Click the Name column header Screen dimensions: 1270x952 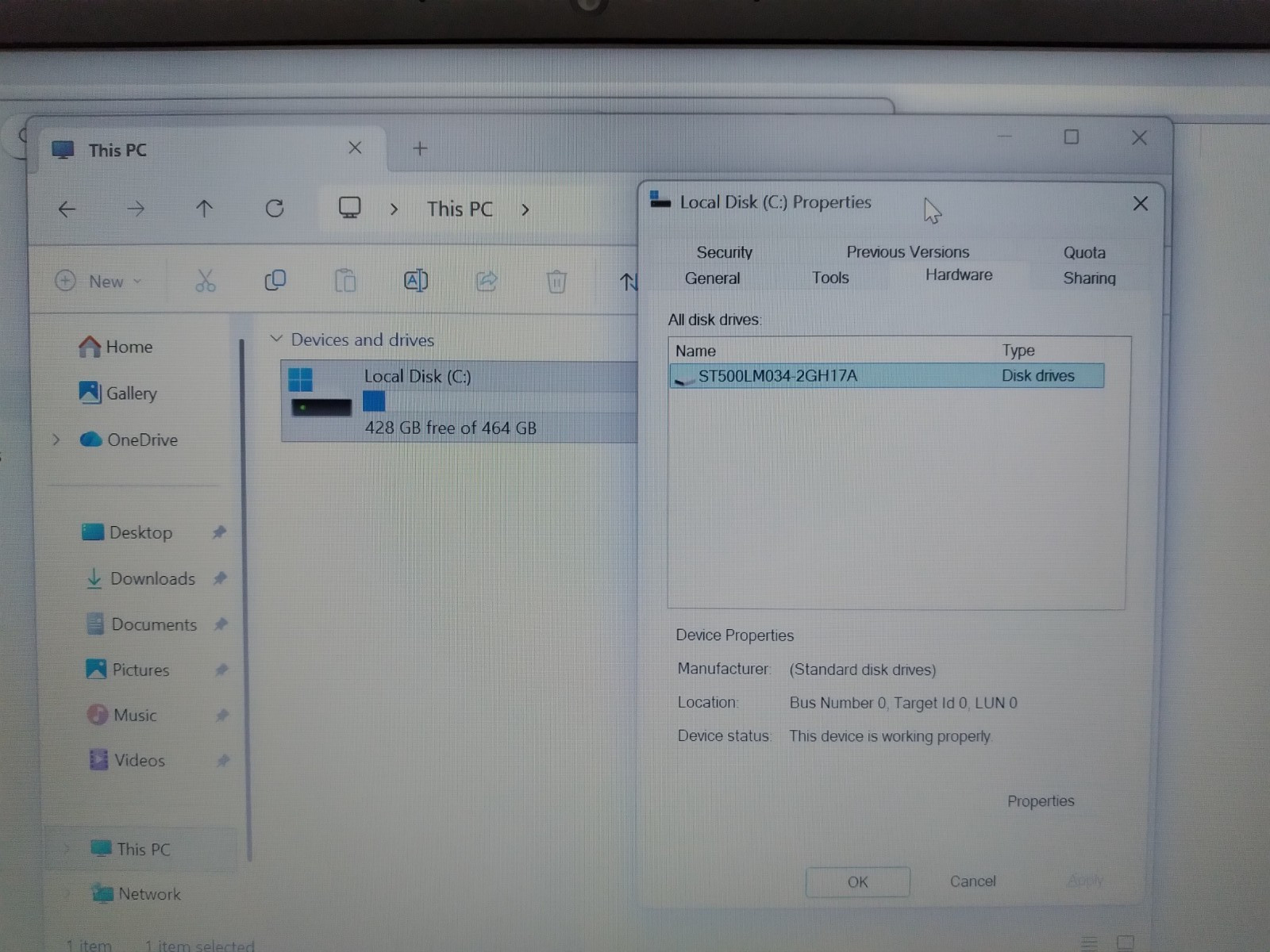tap(695, 351)
